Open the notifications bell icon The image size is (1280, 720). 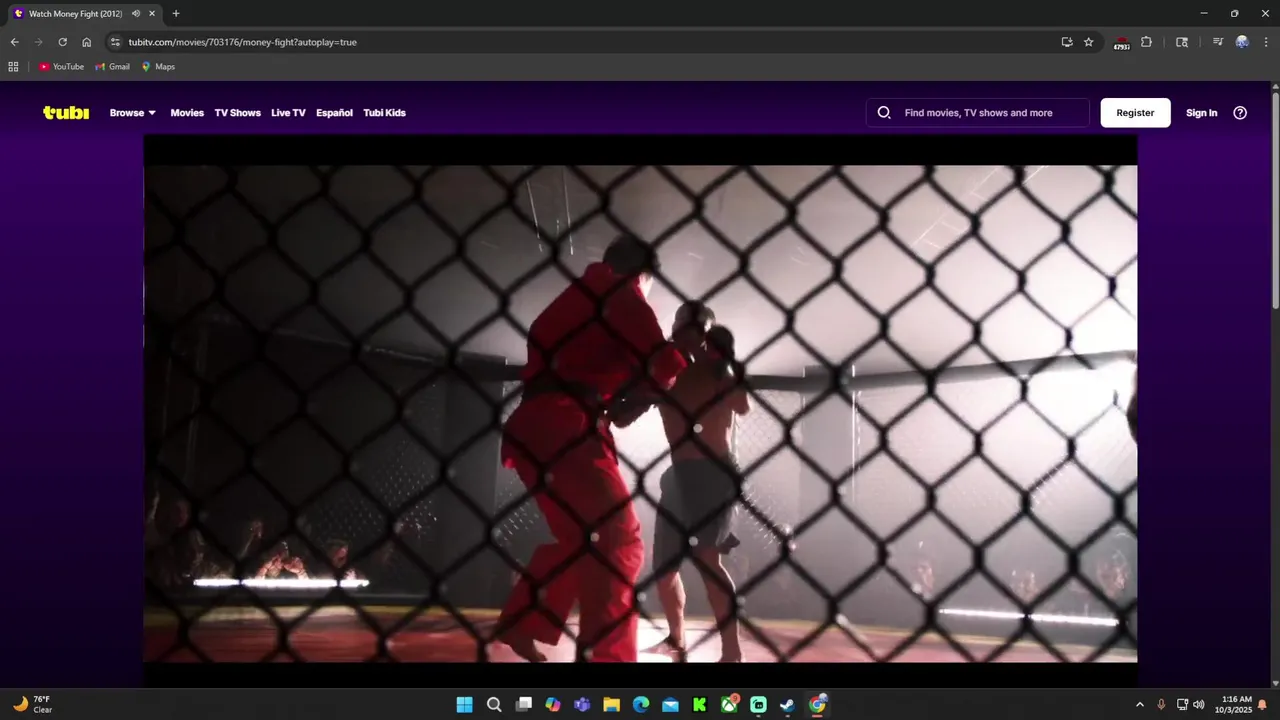[1262, 704]
